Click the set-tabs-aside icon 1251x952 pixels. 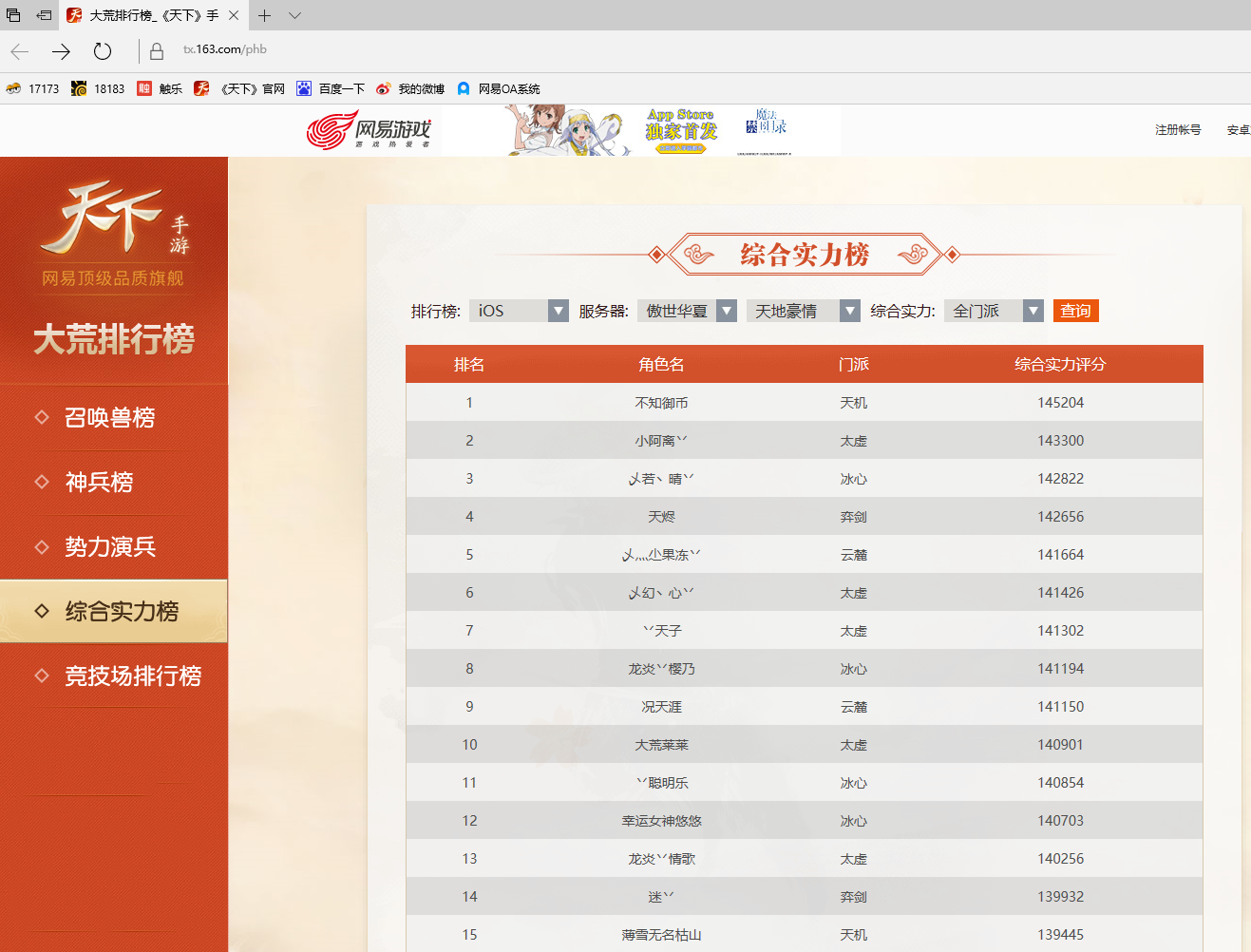coord(44,15)
